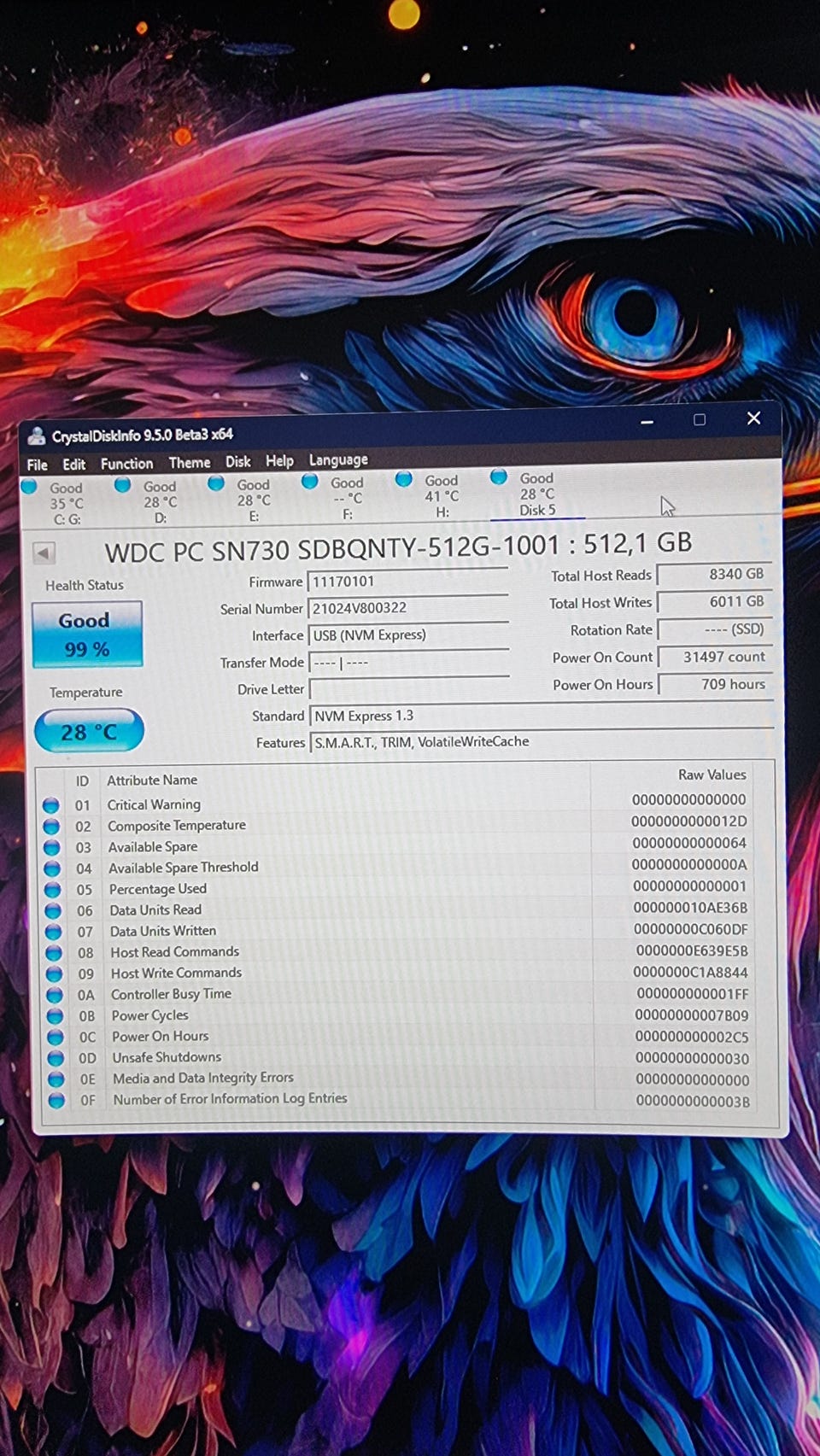Viewport: 820px width, 1456px height.
Task: Open the File menu
Action: (38, 465)
